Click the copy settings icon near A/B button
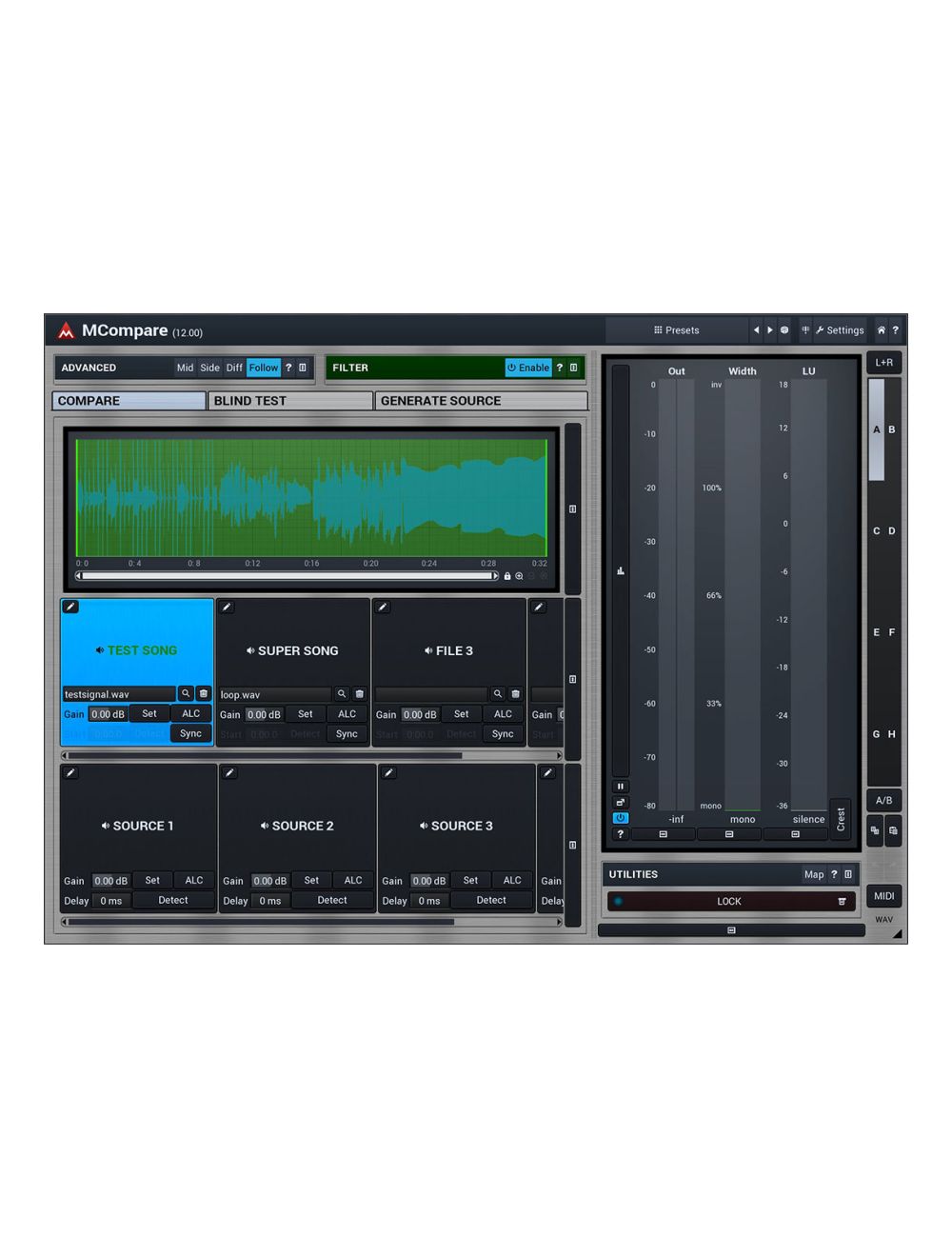Screen dimensions: 952x1257 coord(876,831)
